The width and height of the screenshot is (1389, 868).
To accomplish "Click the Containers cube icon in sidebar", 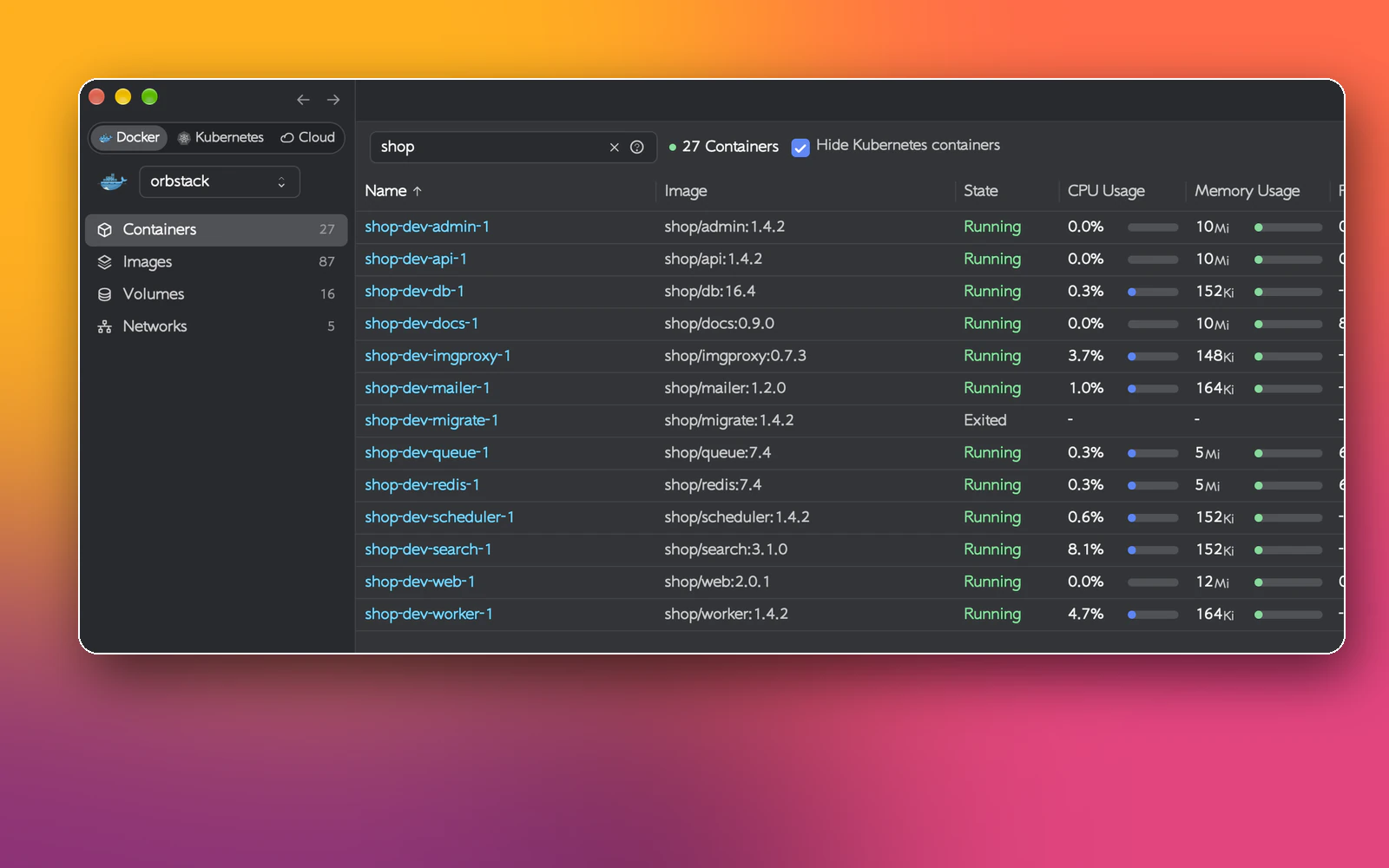I will (105, 230).
